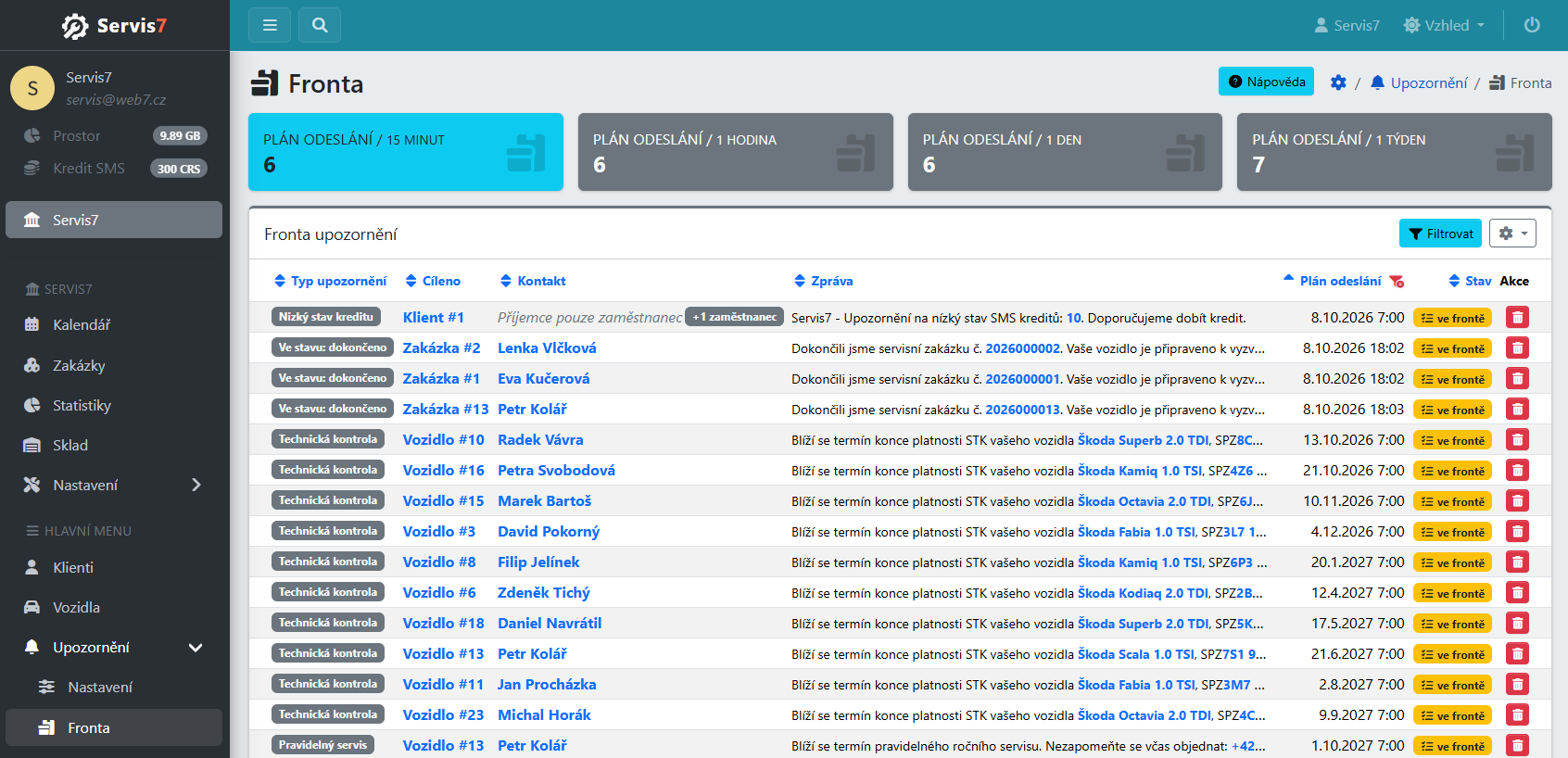The image size is (1568, 758).
Task: Sort by Typ upozornění column
Action: 330,281
